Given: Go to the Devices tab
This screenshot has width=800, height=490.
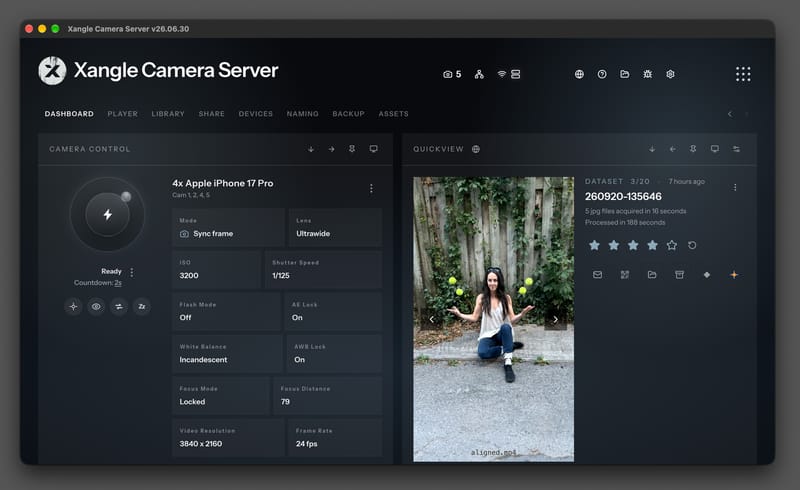Looking at the screenshot, I should pos(256,114).
